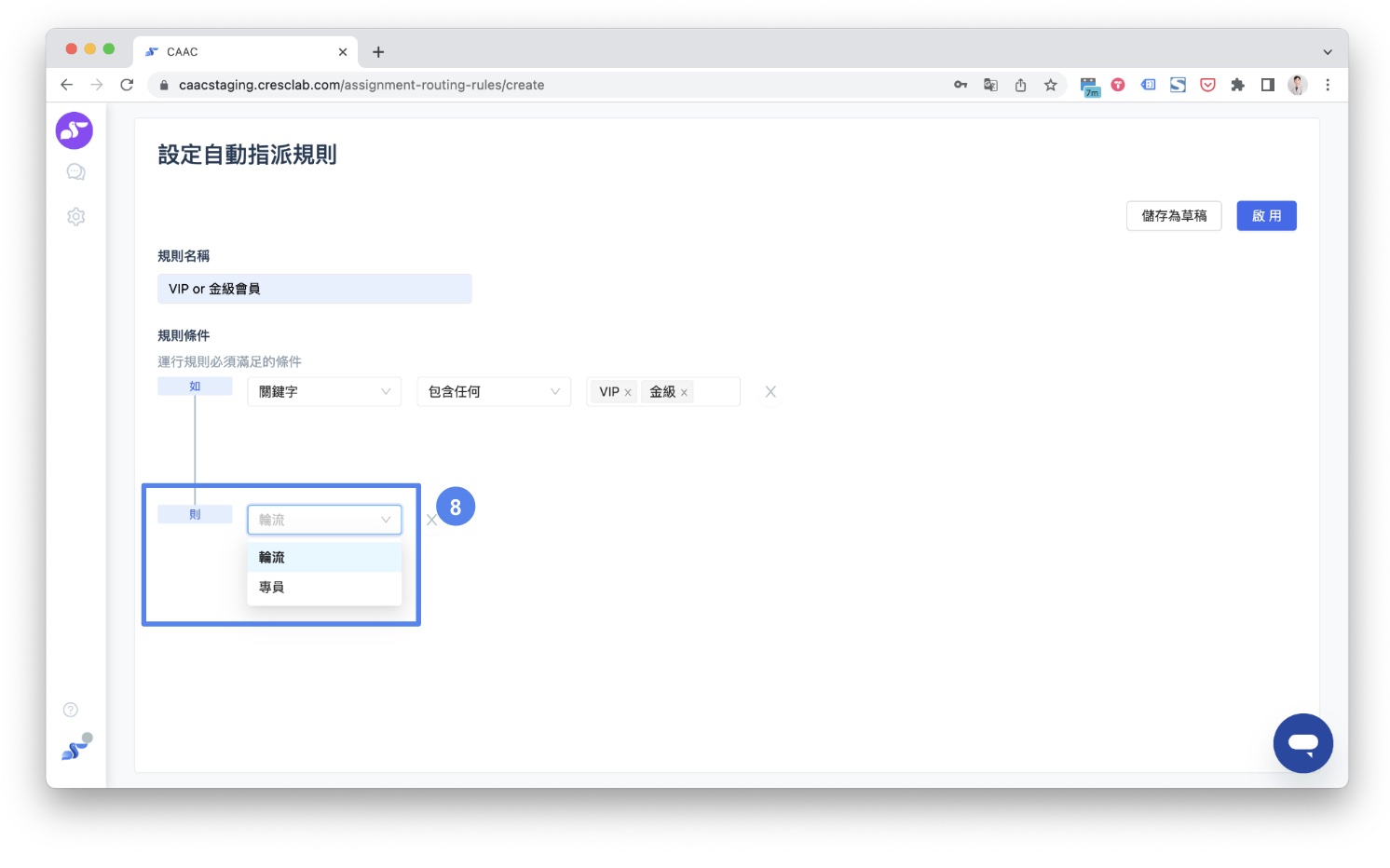Click the browser reload icon
The width and height of the screenshot is (1390, 868).
(x=127, y=85)
